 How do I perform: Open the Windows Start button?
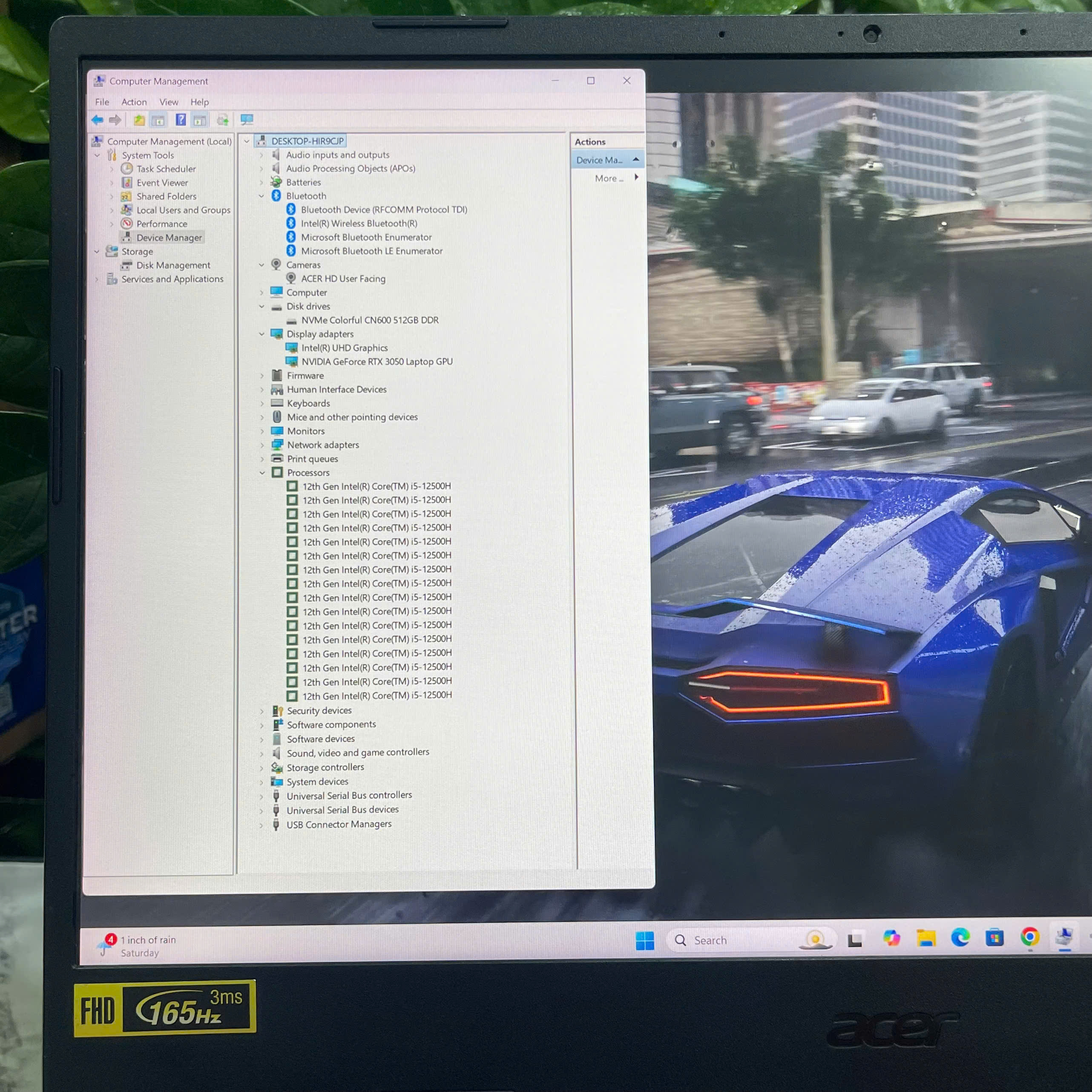[645, 940]
